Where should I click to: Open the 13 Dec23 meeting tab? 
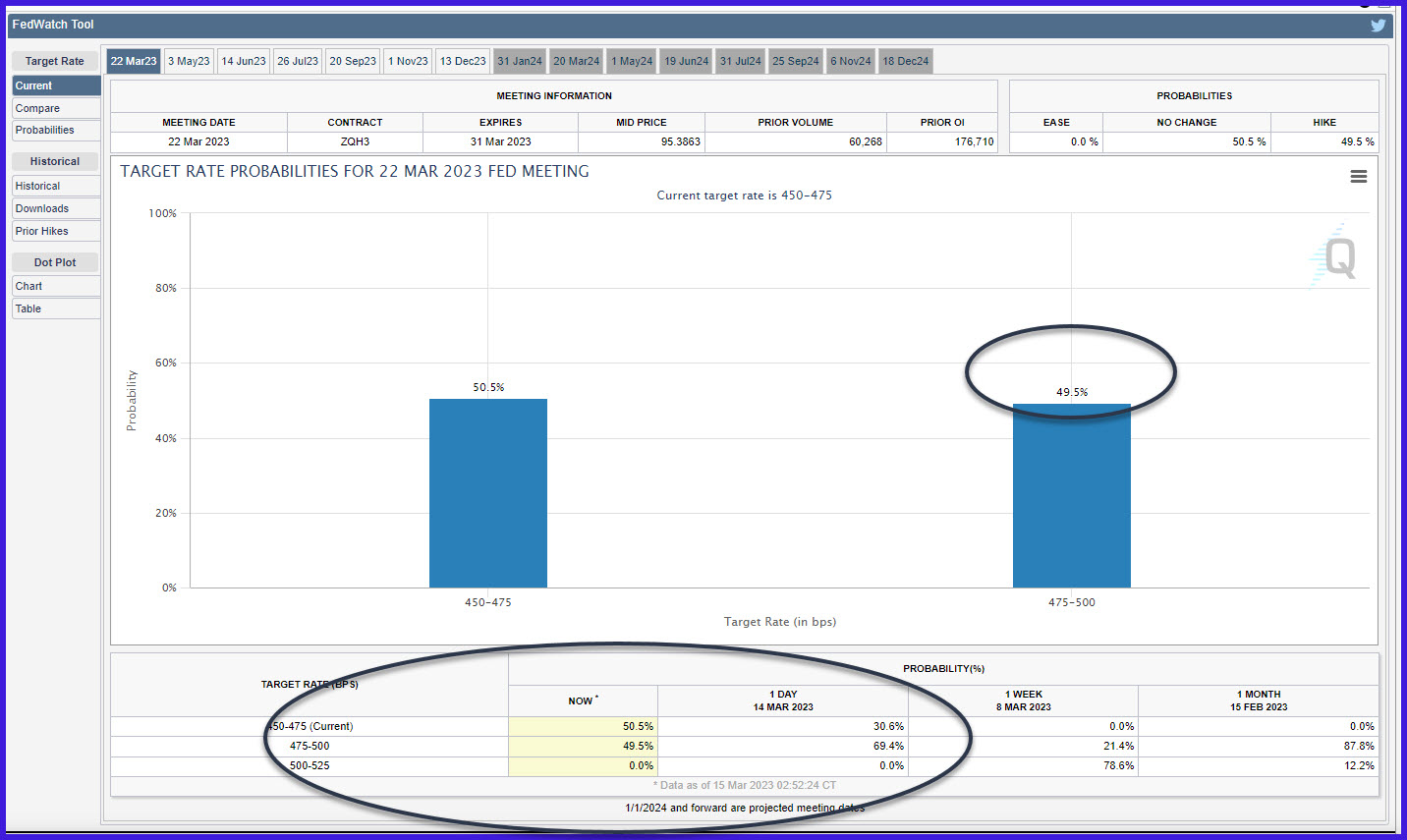[x=463, y=61]
